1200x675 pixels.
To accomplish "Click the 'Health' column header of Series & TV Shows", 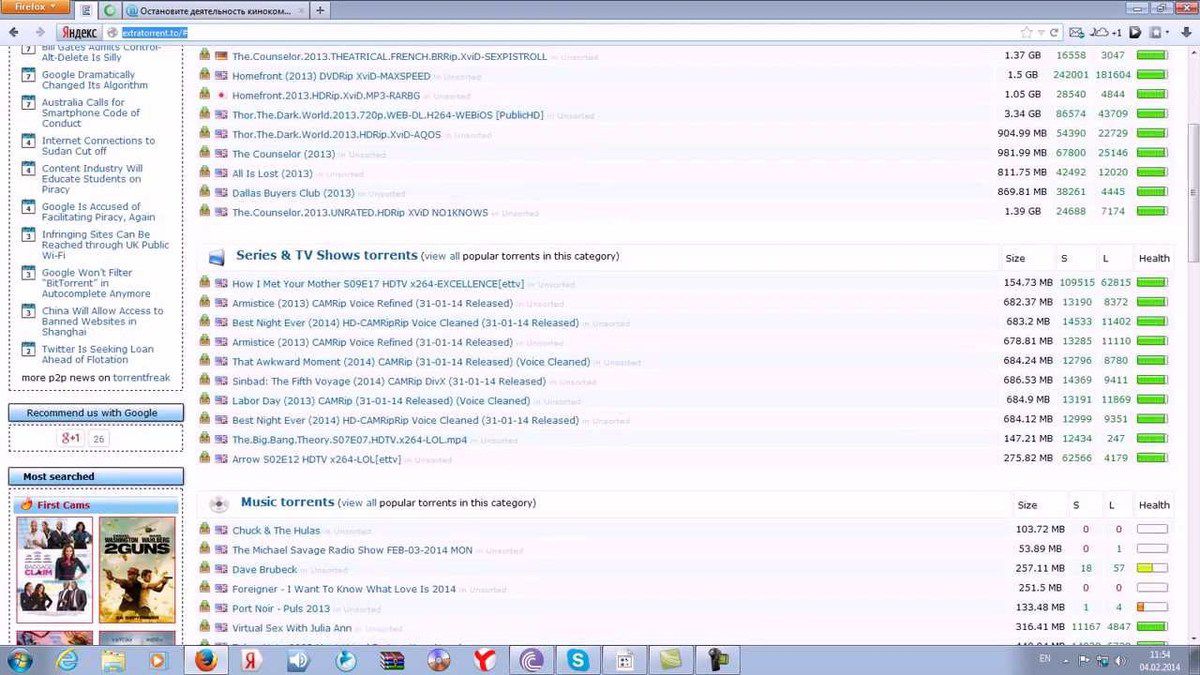I will point(1153,258).
